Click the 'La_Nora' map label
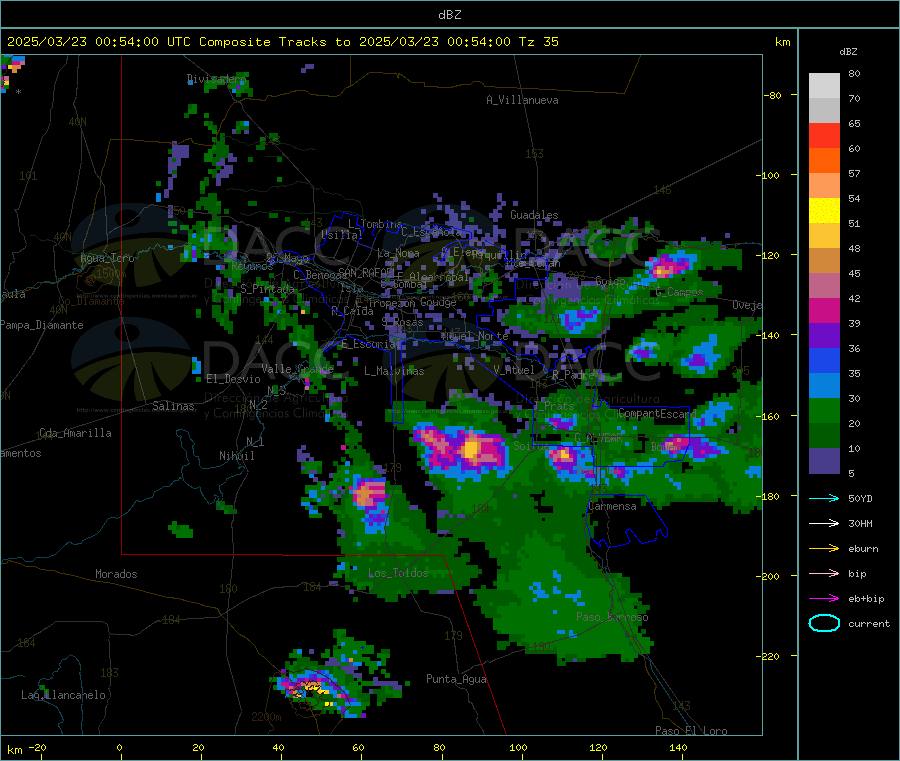Viewport: 900px width, 761px height. [398, 253]
